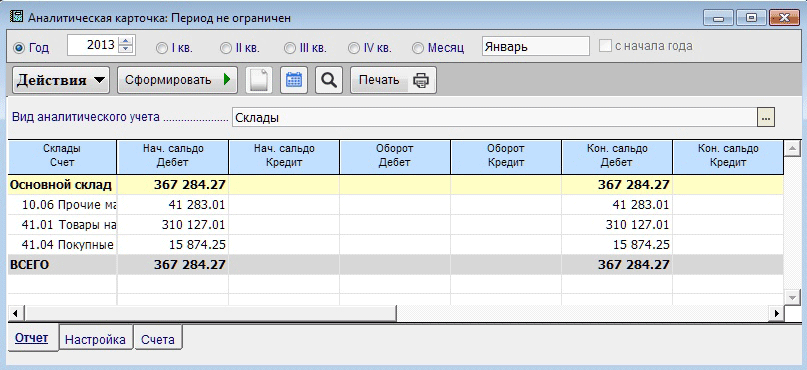Click the magnifier search icon
Image resolution: width=807 pixels, height=370 pixels.
point(329,81)
